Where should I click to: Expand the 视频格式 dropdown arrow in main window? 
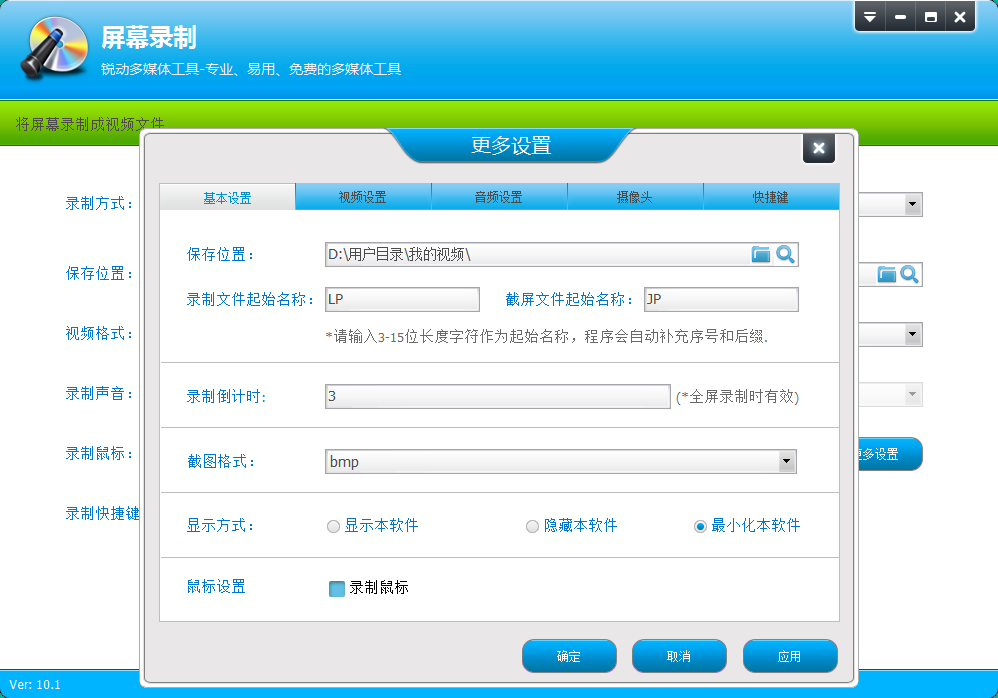click(x=912, y=334)
